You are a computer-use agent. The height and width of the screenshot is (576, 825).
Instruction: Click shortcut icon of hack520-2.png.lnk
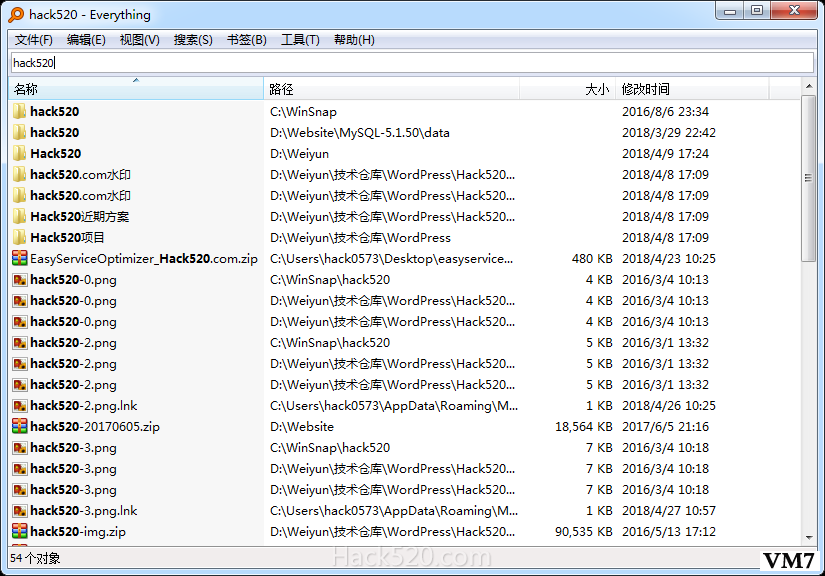coord(20,406)
